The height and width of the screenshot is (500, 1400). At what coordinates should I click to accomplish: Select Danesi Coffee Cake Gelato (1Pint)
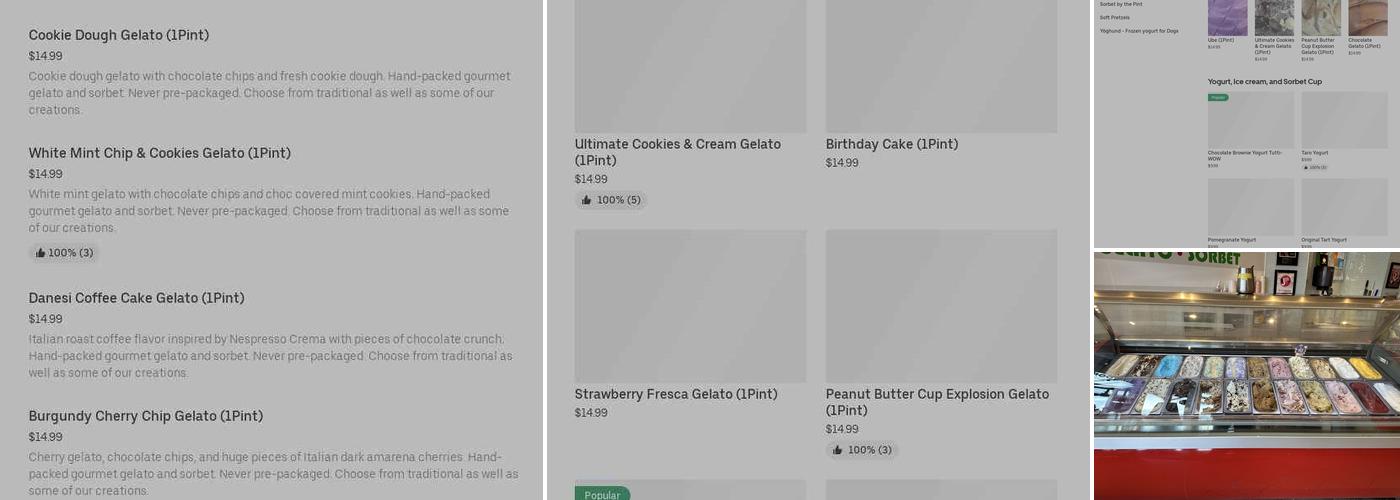[136, 298]
